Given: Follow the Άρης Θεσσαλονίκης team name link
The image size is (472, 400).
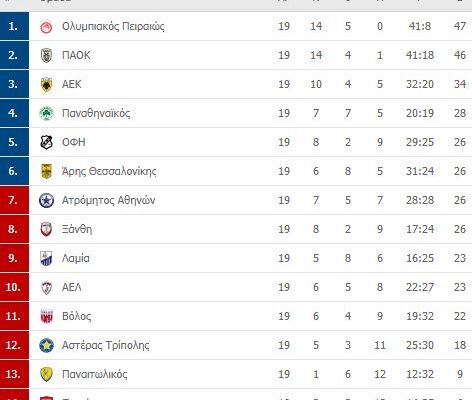Looking at the screenshot, I should 109,171.
